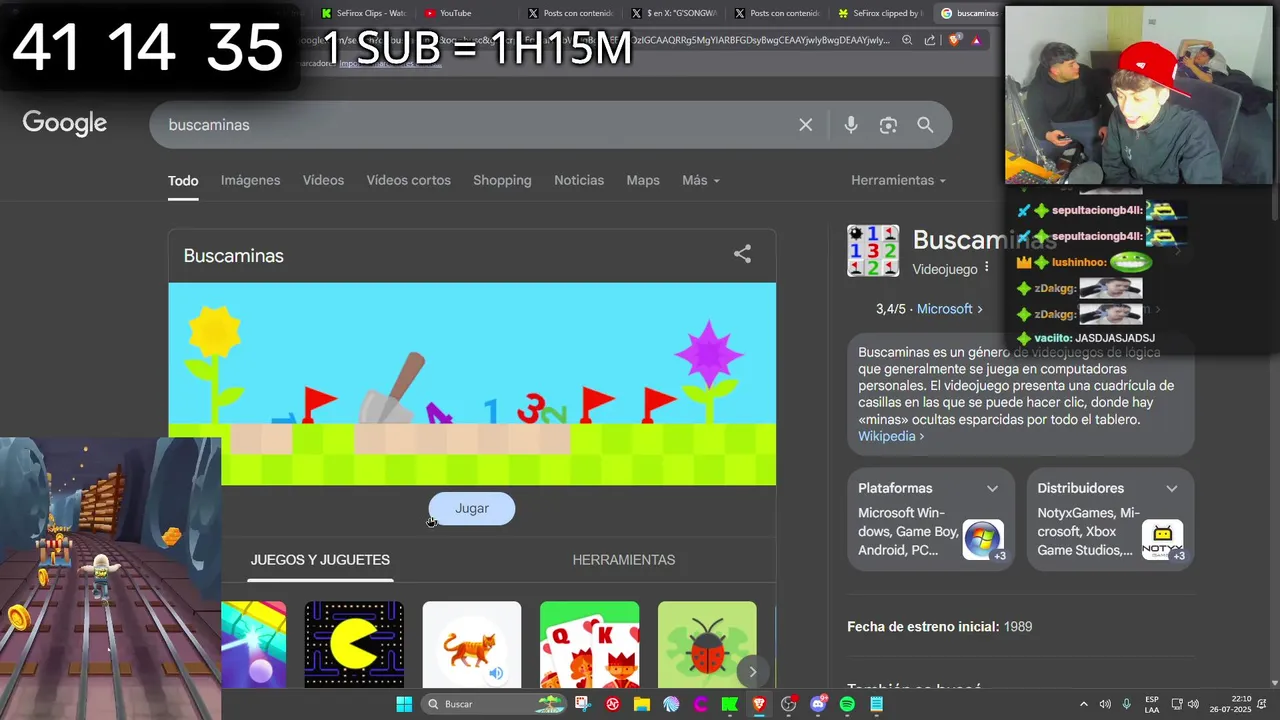The height and width of the screenshot is (720, 1280).
Task: Open File Explorer from the taskbar
Action: 642,704
